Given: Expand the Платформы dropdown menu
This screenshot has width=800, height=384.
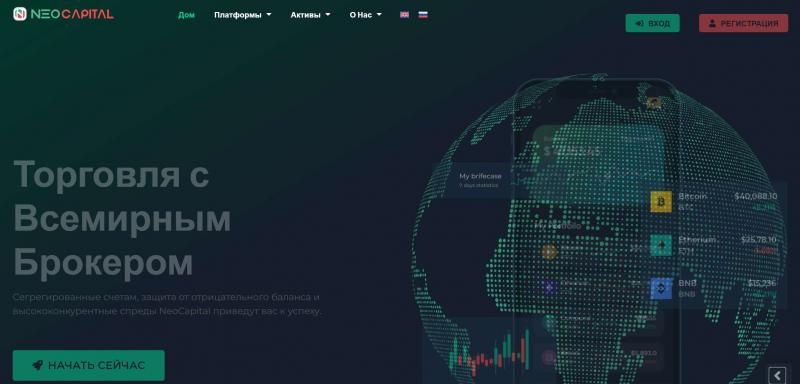Looking at the screenshot, I should 242,15.
